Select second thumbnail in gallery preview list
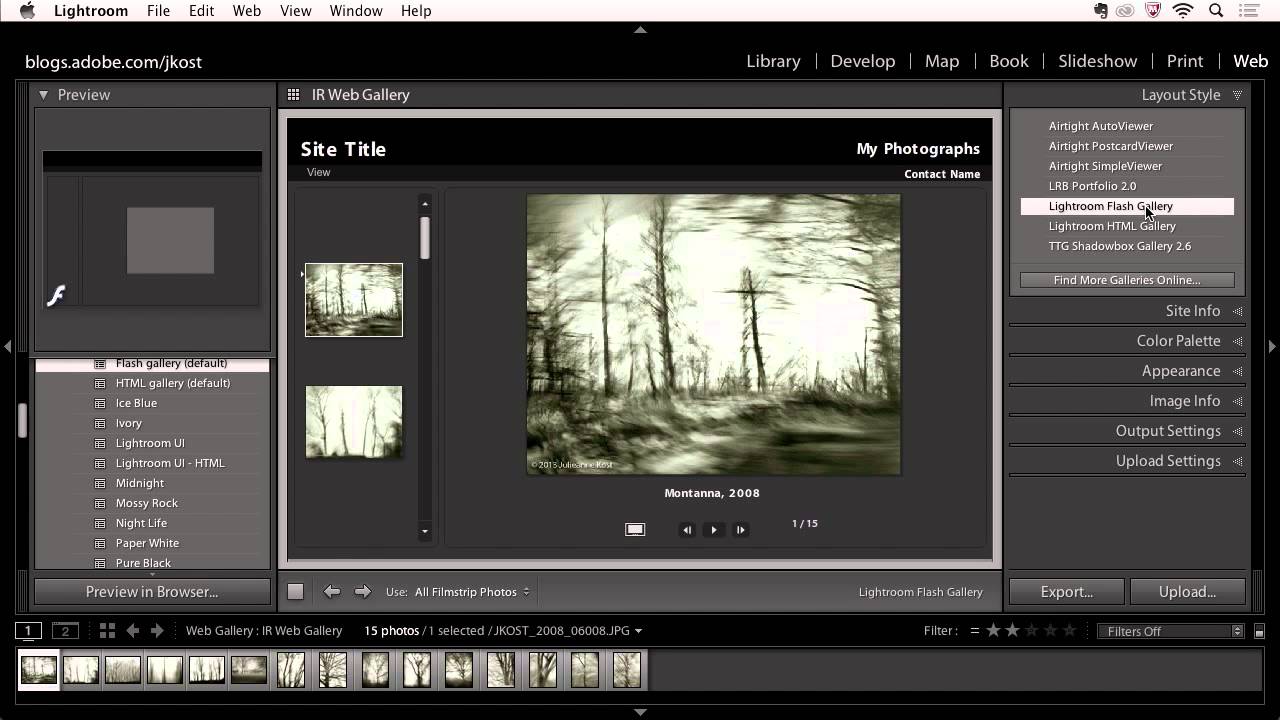The height and width of the screenshot is (720, 1280). (354, 422)
